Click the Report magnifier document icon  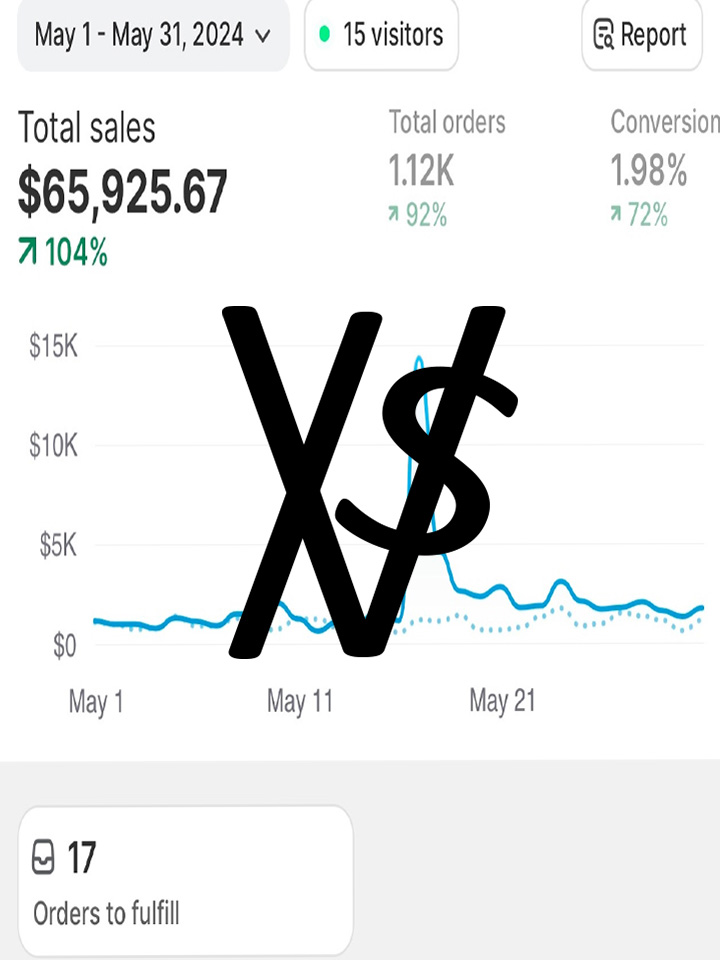pyautogui.click(x=603, y=34)
